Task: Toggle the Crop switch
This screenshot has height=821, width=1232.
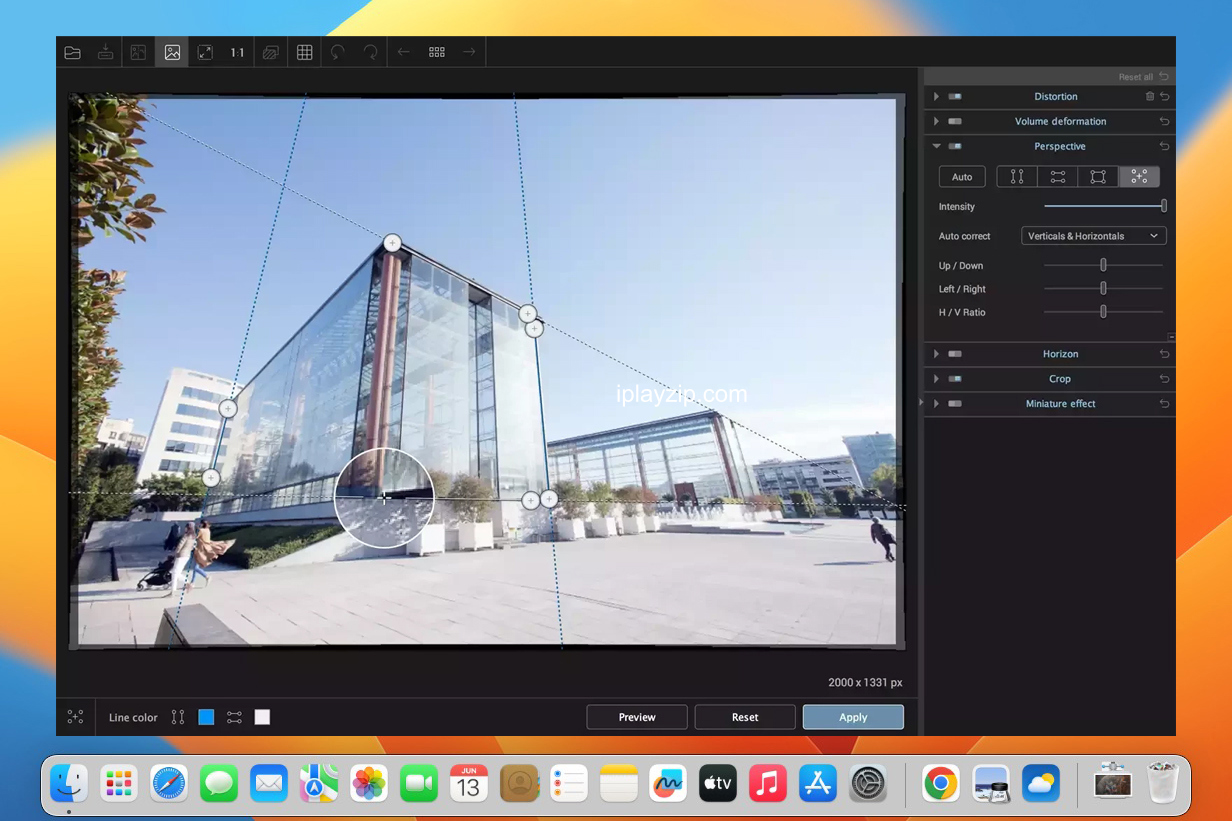Action: (x=955, y=379)
